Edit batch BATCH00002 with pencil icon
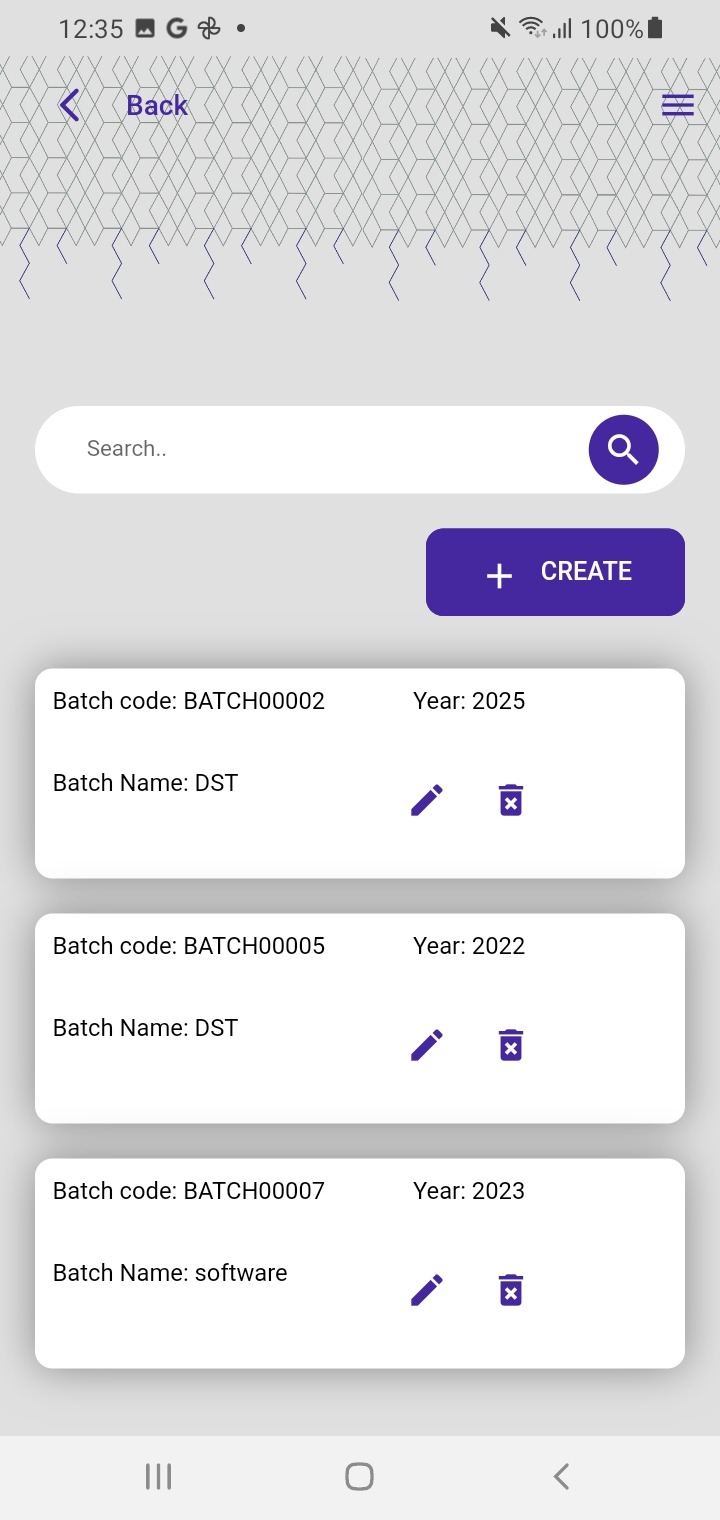The width and height of the screenshot is (720, 1520). point(427,800)
